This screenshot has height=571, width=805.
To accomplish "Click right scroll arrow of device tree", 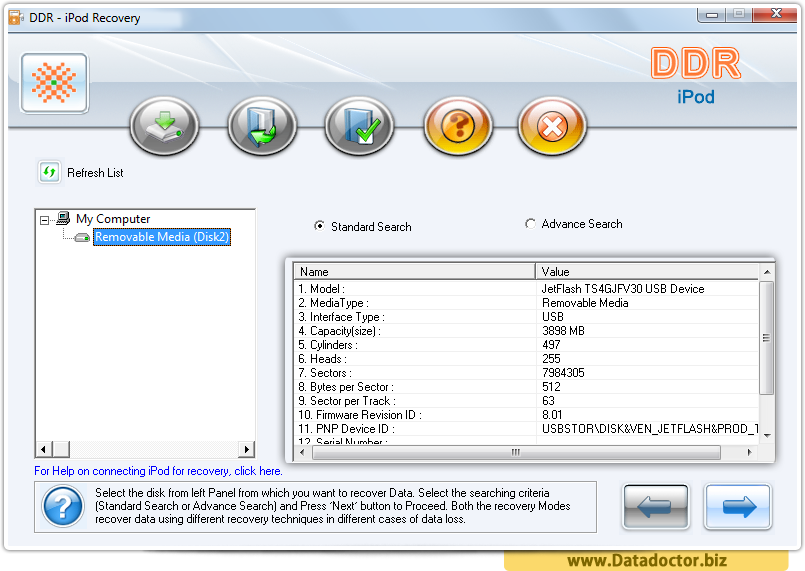I will (247, 449).
